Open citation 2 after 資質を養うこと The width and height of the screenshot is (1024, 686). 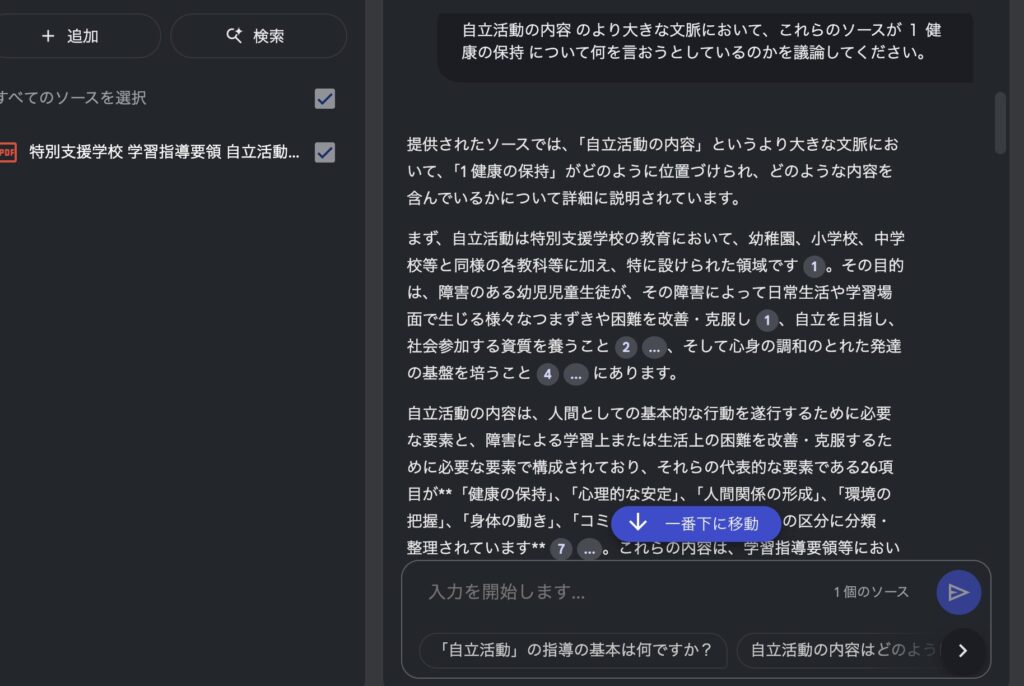(626, 347)
